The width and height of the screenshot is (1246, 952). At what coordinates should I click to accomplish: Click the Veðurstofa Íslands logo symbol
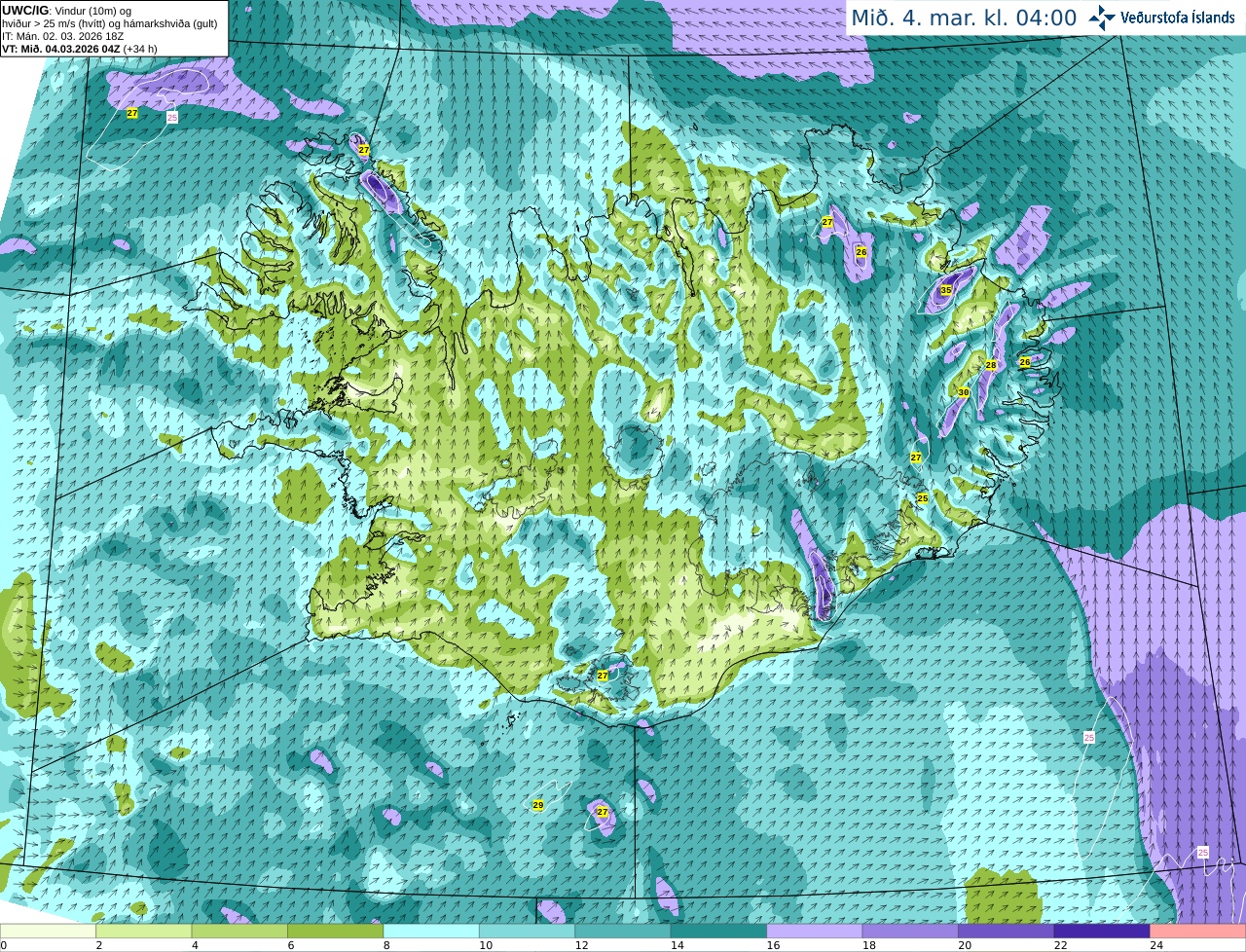[x=1102, y=18]
